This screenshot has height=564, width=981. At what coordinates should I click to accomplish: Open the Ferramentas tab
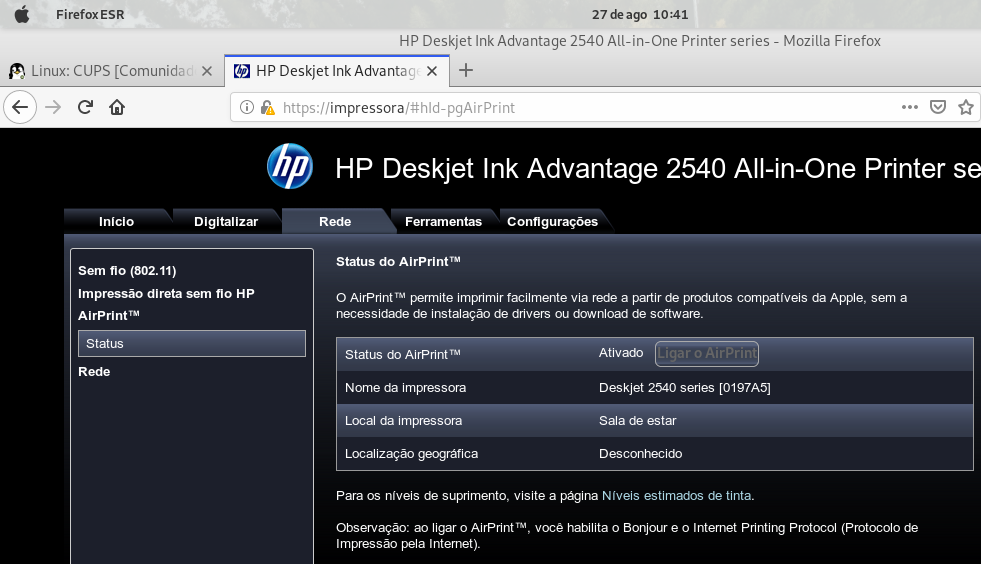click(444, 222)
